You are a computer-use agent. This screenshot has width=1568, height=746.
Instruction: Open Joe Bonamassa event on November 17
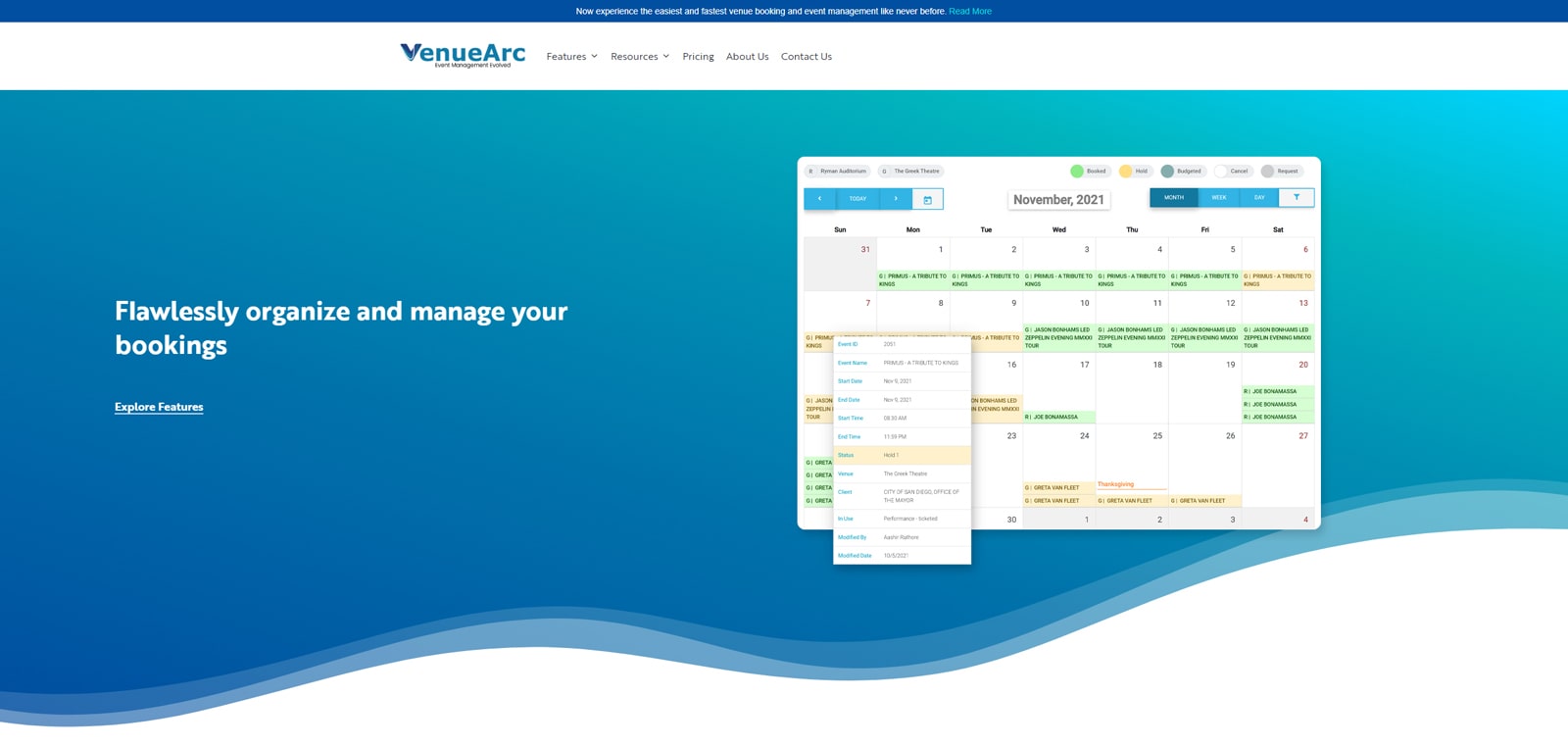(1058, 417)
